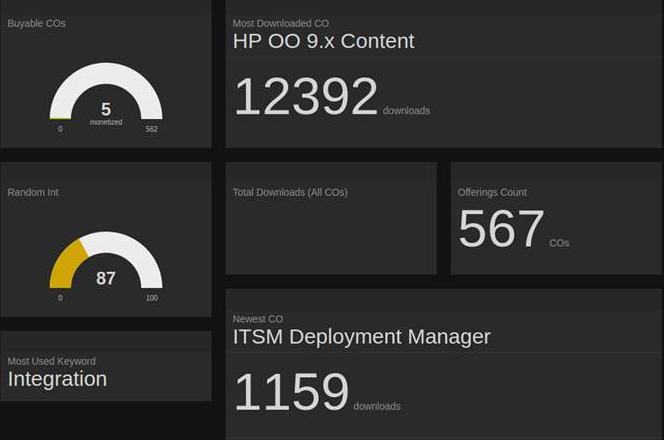Click the 1159 downloads value
The height and width of the screenshot is (440, 664).
(291, 392)
